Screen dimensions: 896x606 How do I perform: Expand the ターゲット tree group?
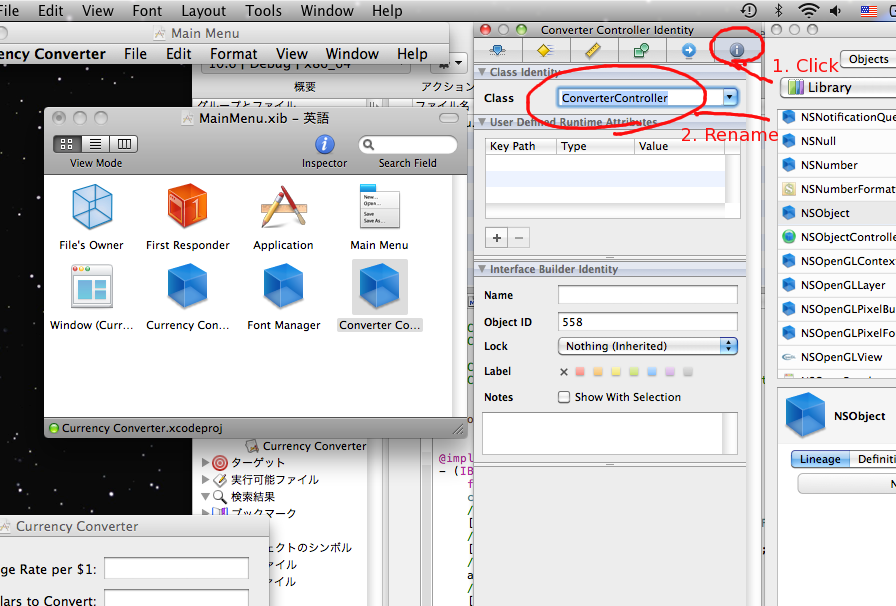point(205,463)
